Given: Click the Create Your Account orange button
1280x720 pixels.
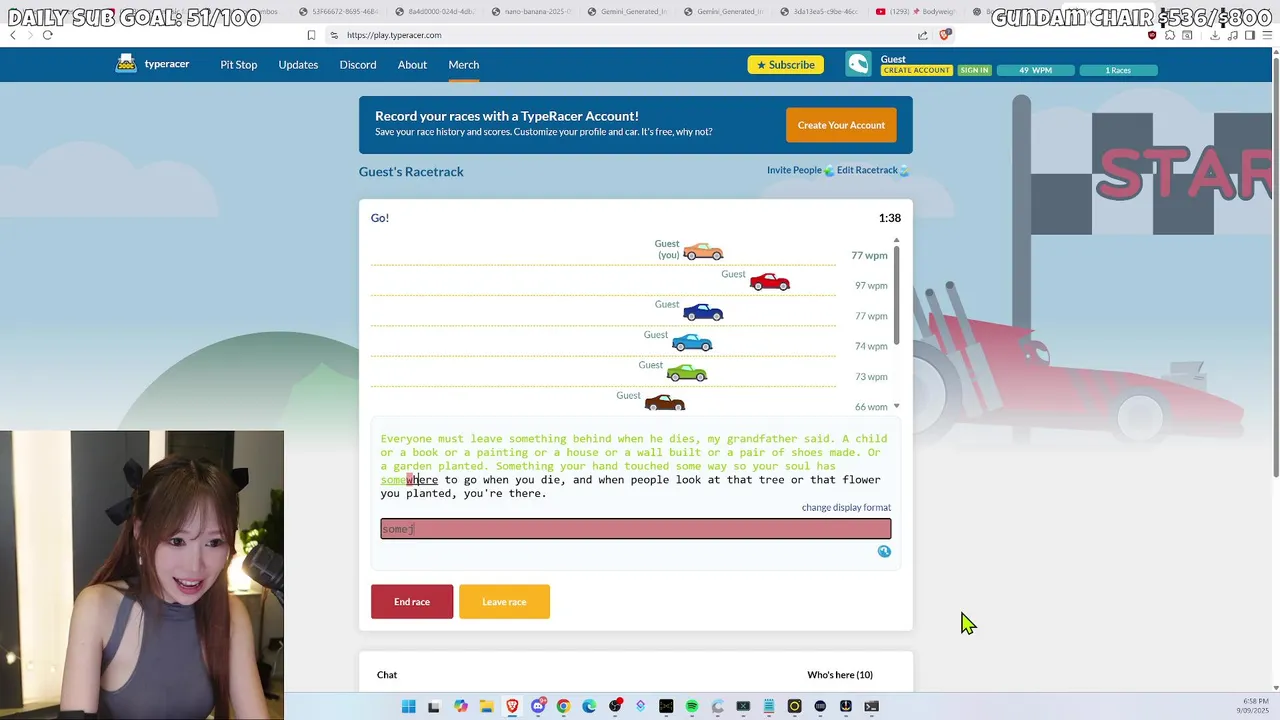Looking at the screenshot, I should click(x=841, y=125).
